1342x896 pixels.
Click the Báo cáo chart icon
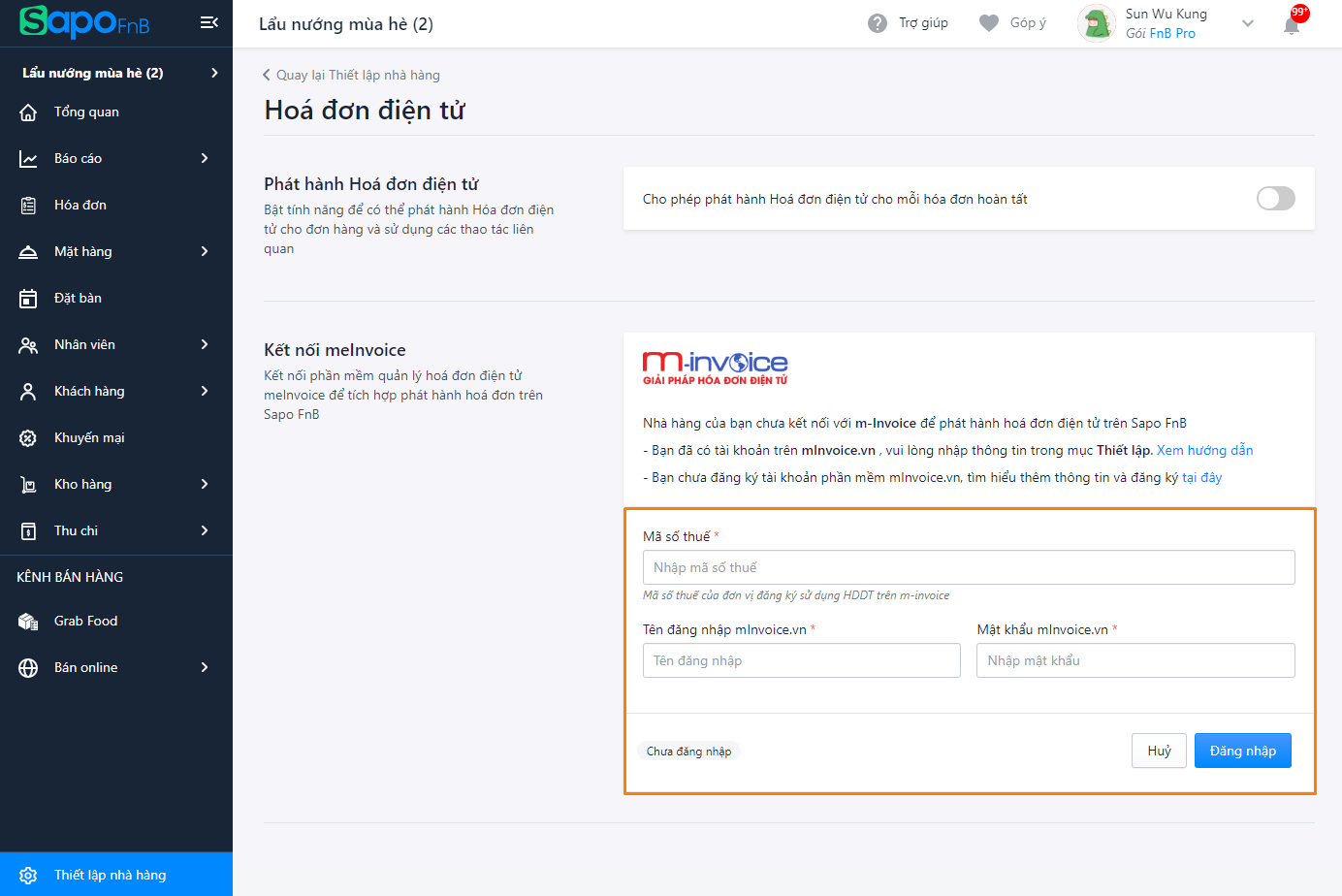coord(28,159)
